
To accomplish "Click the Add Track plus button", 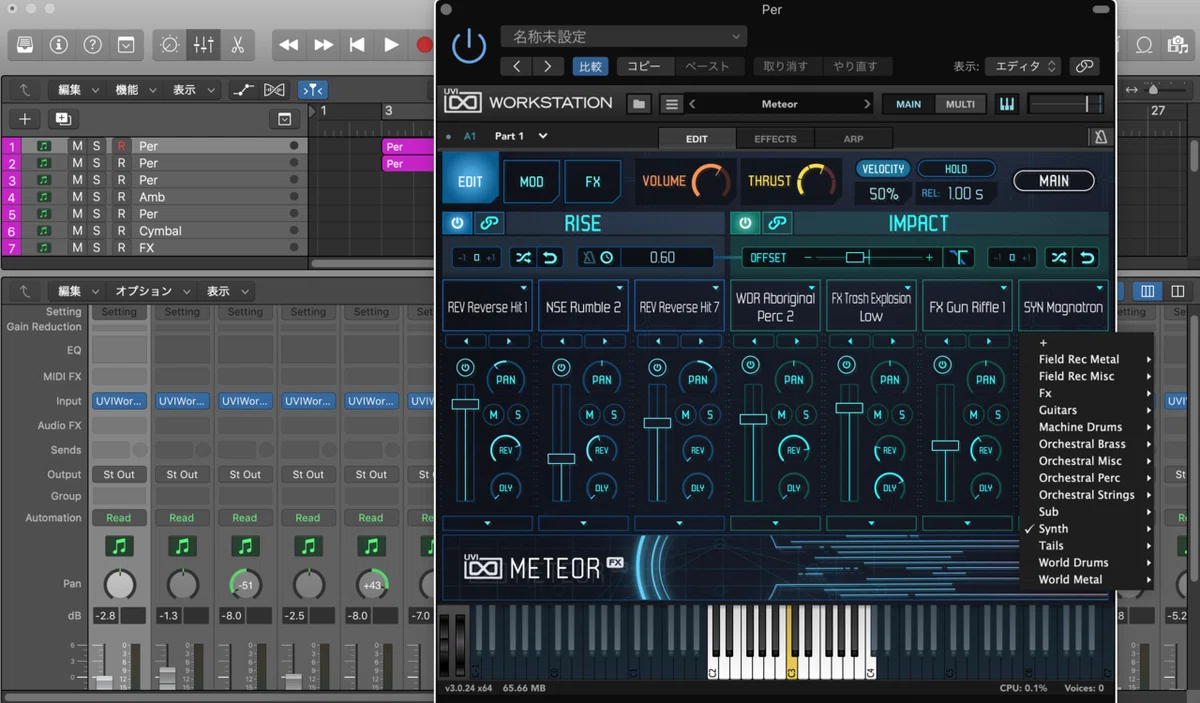I will click(x=25, y=119).
